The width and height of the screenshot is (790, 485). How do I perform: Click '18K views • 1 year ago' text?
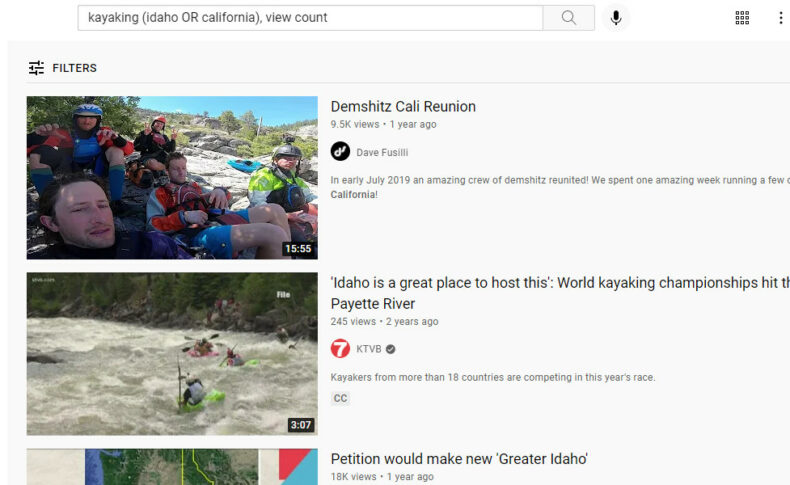382,476
